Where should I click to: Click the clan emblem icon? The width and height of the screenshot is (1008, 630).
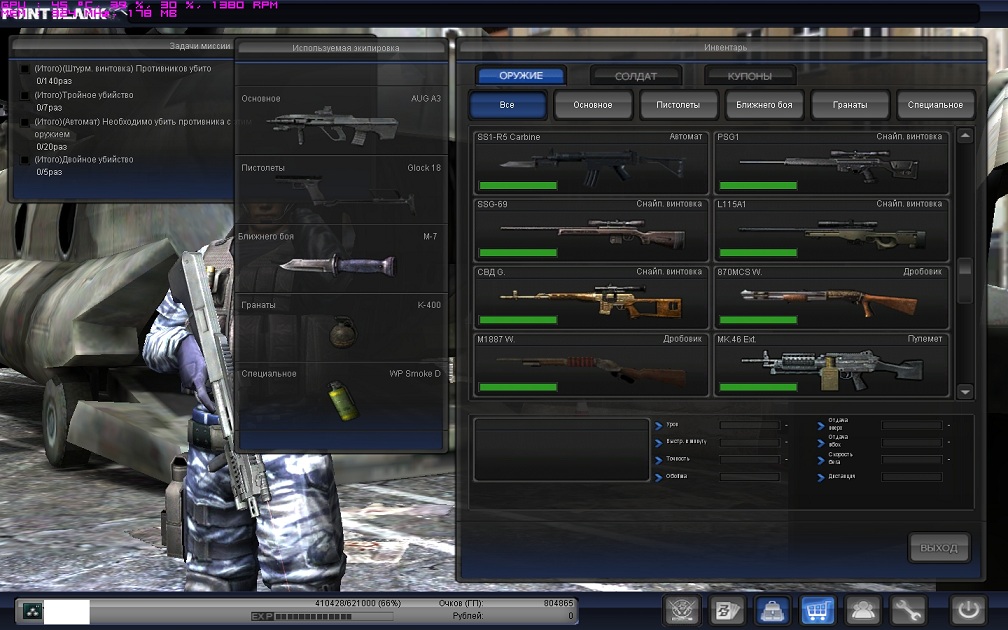pos(681,610)
